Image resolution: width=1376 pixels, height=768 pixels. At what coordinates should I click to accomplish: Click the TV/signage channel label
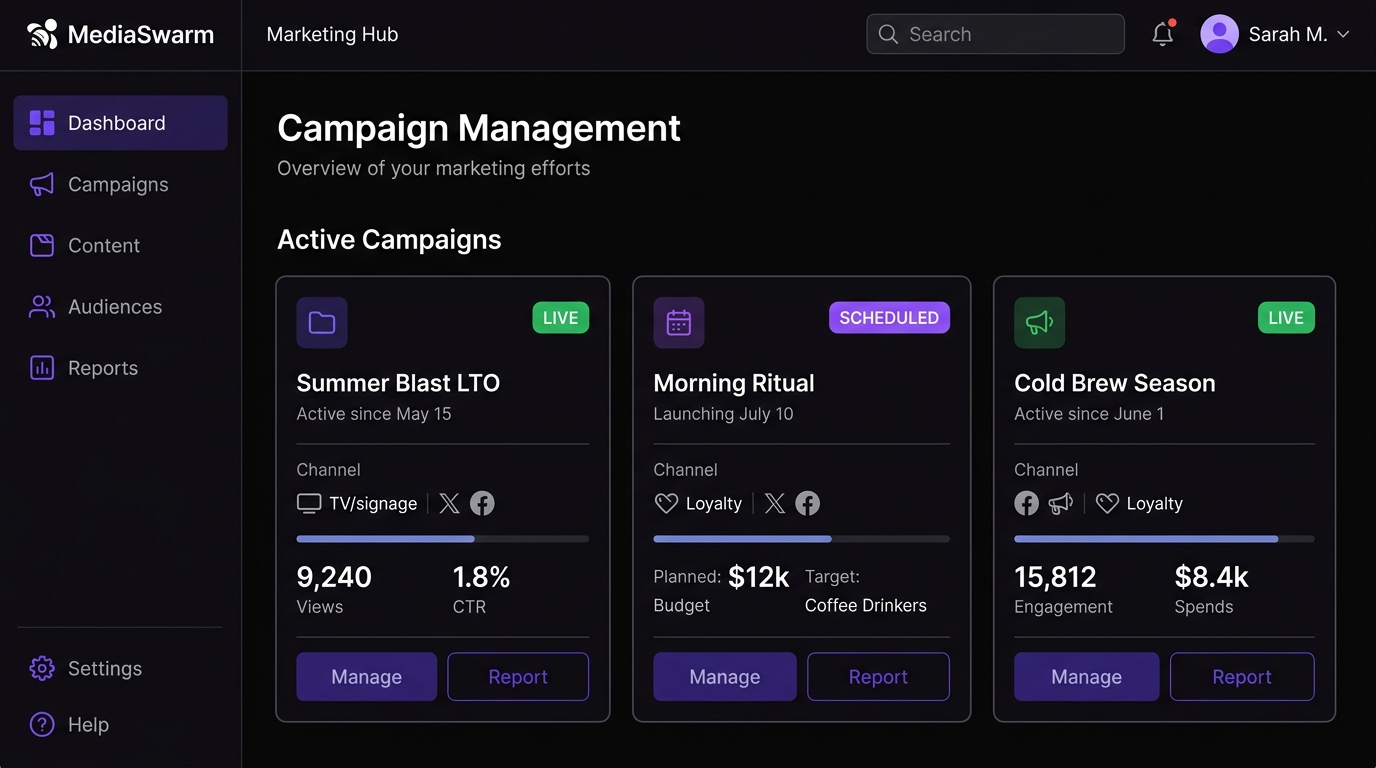point(373,504)
